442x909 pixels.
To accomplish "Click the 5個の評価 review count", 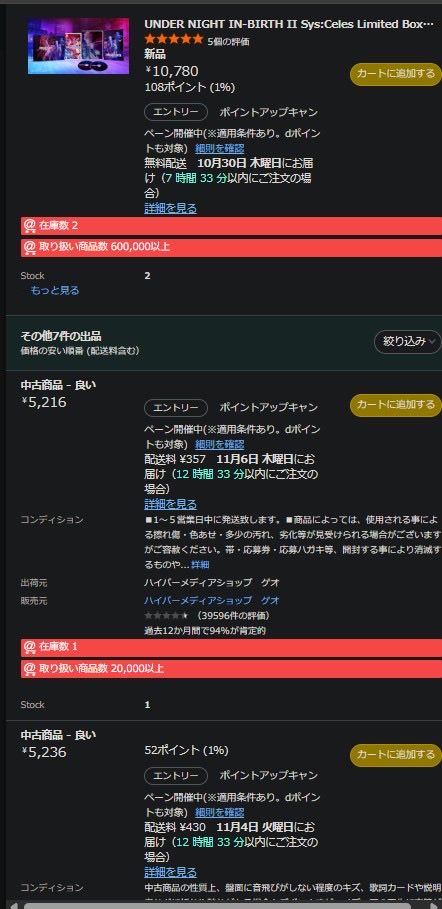I will (x=229, y=42).
